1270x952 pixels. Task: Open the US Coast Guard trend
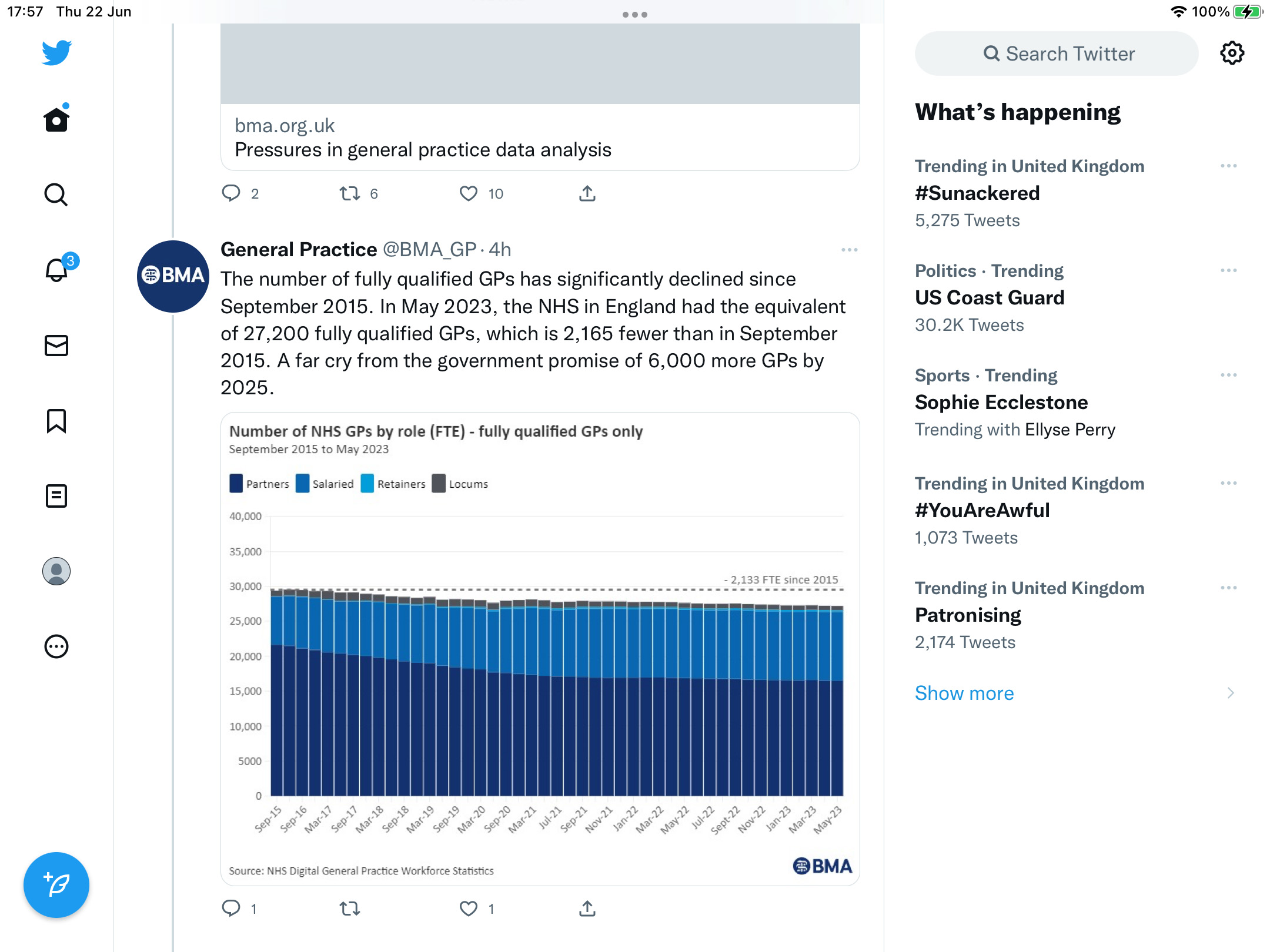990,297
